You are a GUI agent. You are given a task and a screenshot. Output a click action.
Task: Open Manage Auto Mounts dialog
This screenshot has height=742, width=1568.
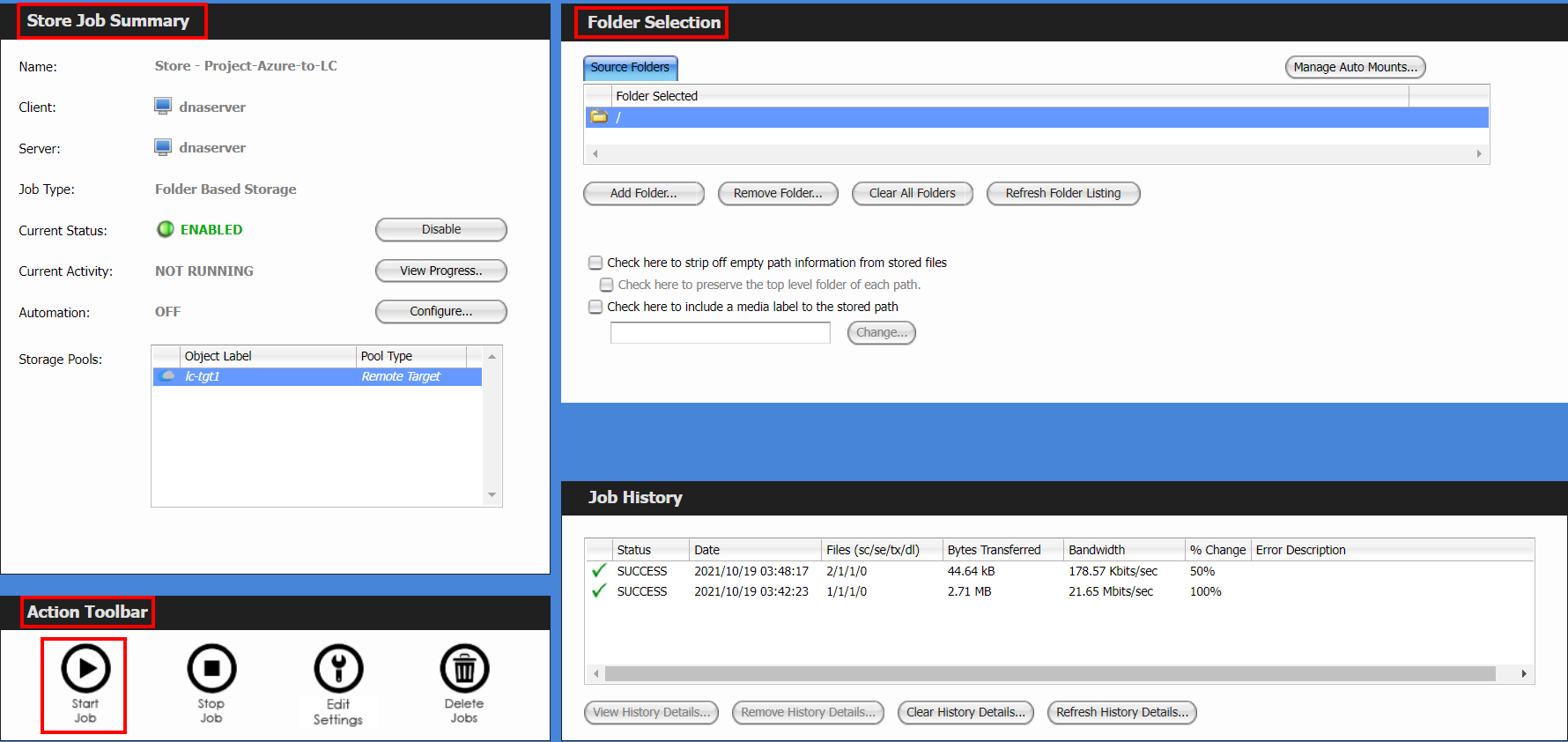1355,67
